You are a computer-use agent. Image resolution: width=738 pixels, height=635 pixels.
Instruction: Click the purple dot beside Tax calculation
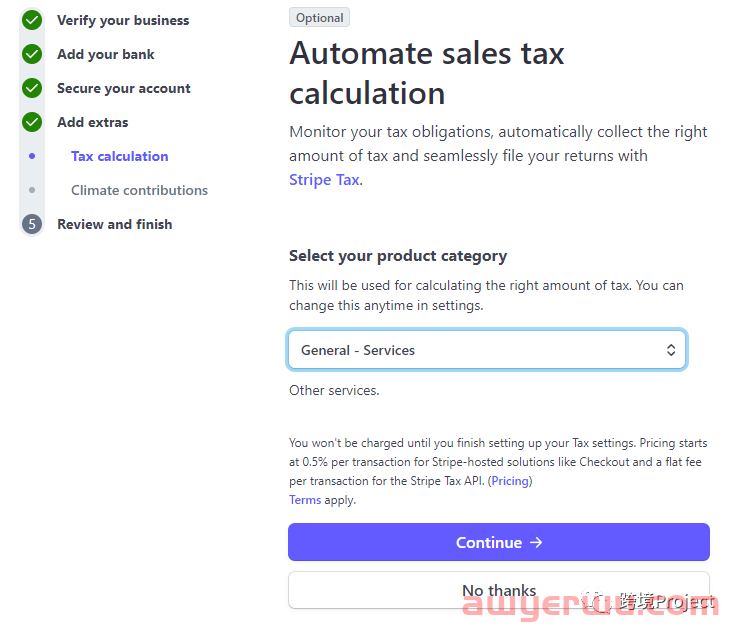tap(32, 156)
